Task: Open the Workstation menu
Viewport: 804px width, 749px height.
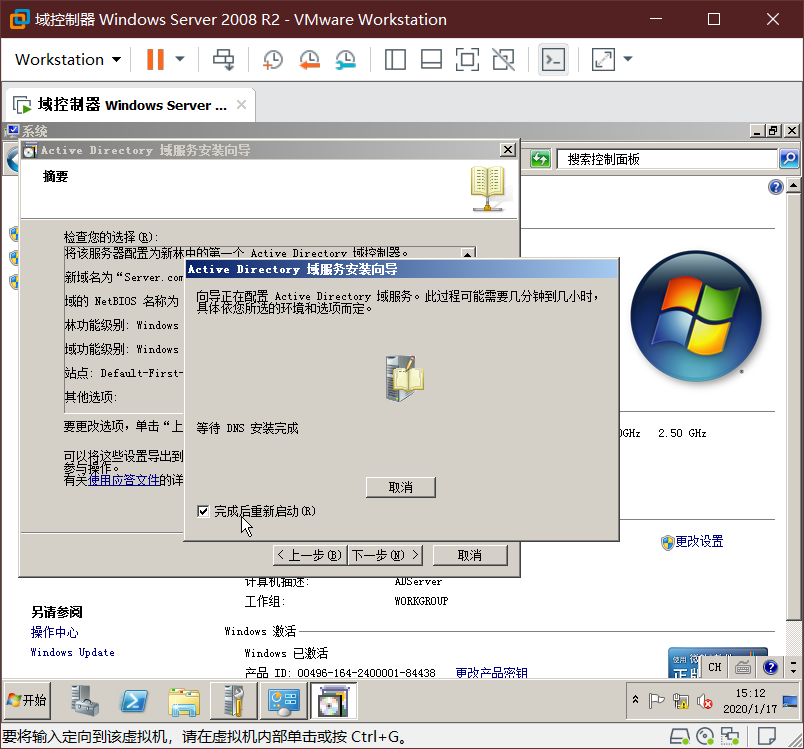Action: coord(68,59)
